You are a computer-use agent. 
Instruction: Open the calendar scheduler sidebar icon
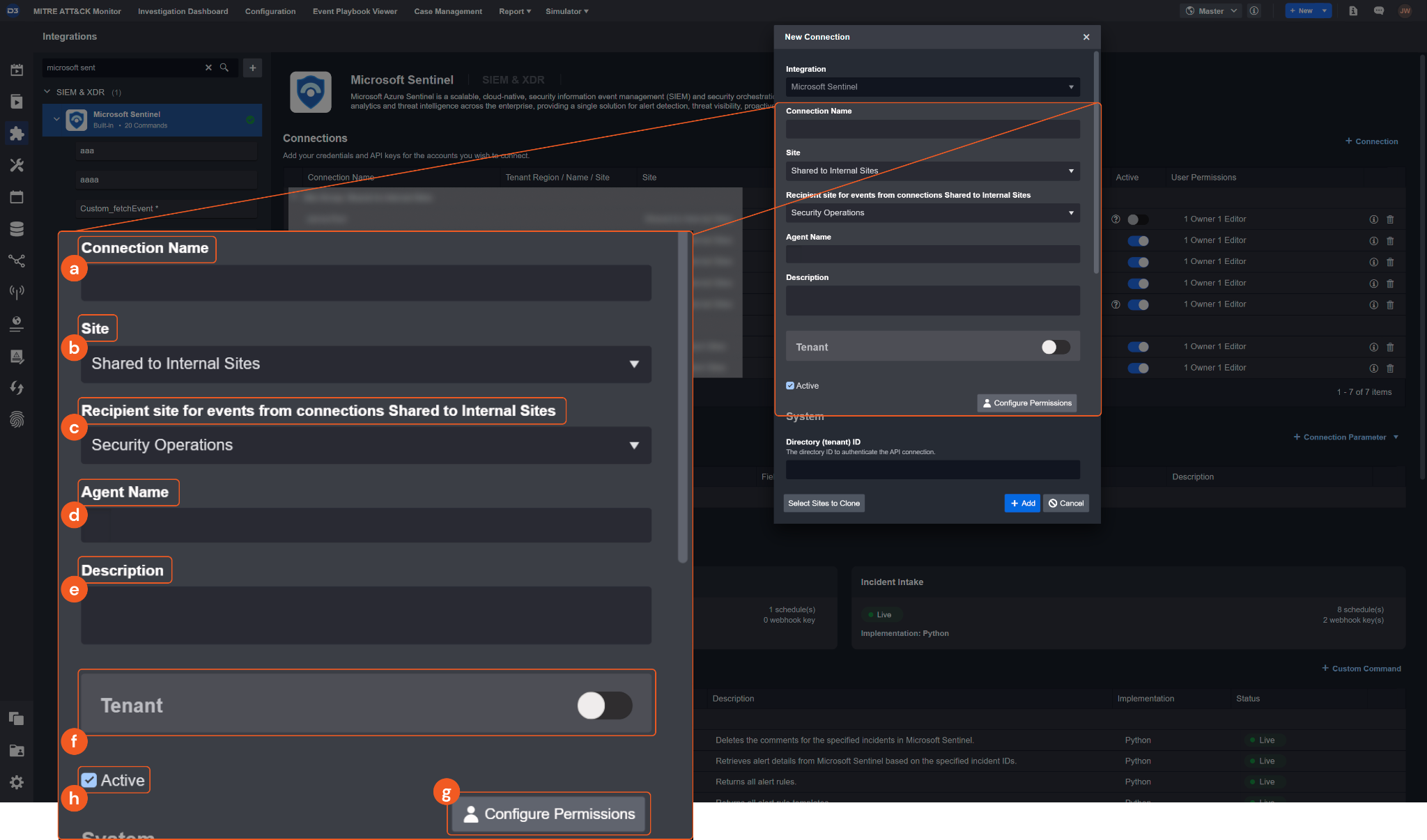click(17, 197)
